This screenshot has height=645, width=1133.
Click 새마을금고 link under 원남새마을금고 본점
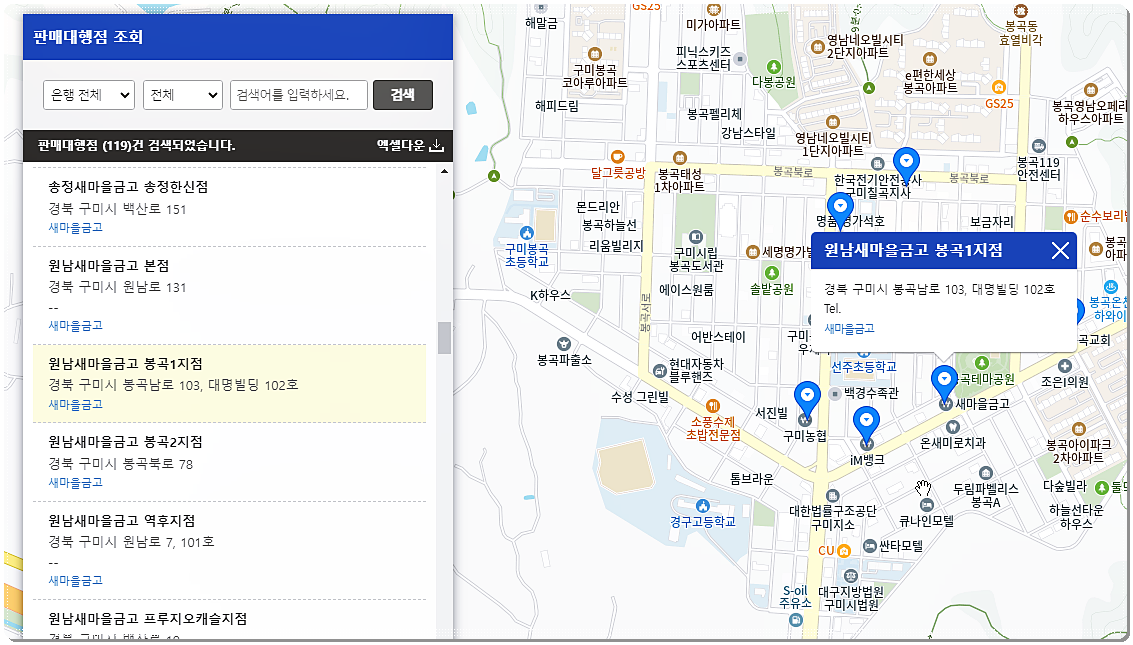[x=75, y=325]
